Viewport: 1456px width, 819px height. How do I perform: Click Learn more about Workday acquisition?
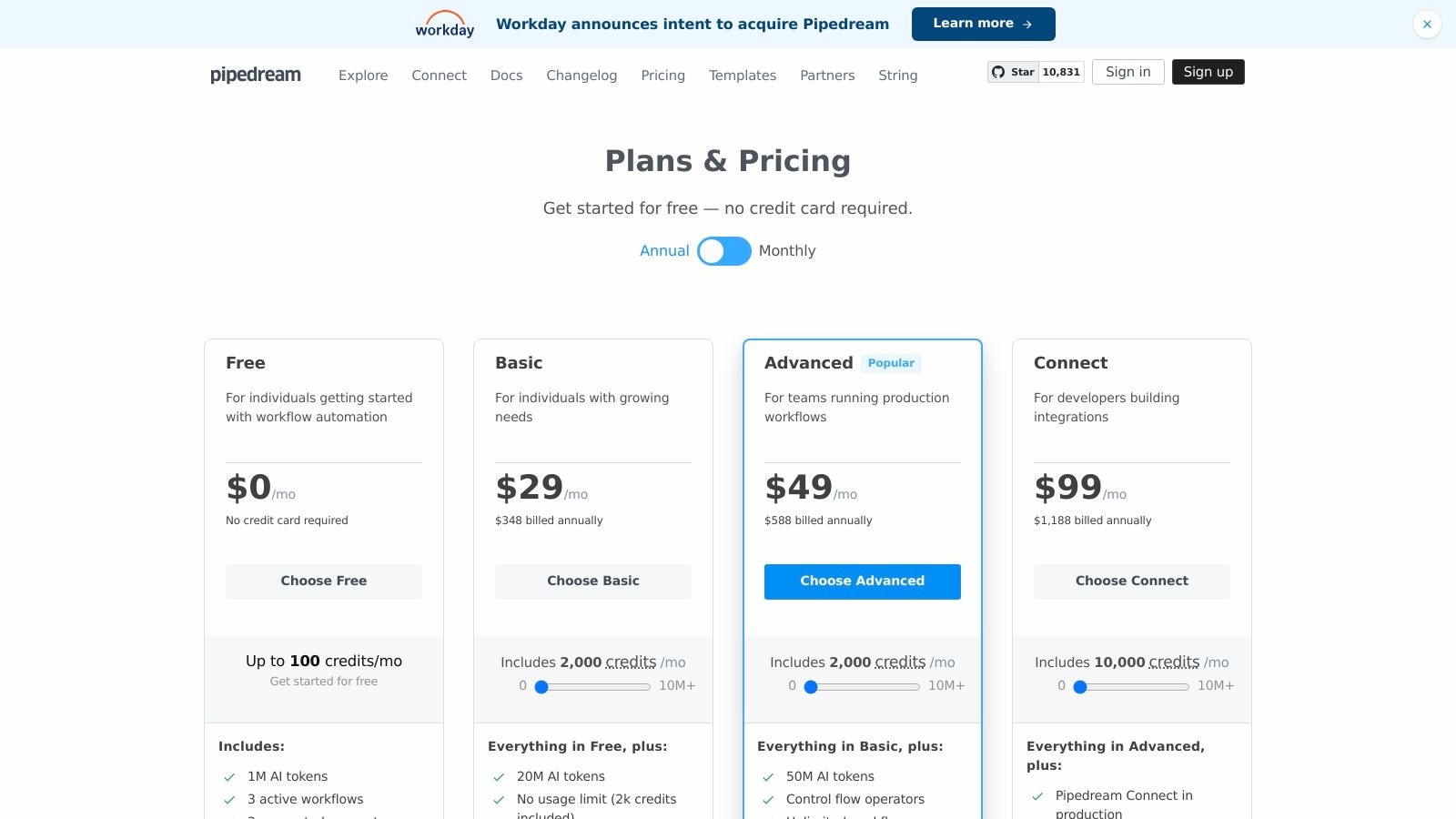(983, 24)
